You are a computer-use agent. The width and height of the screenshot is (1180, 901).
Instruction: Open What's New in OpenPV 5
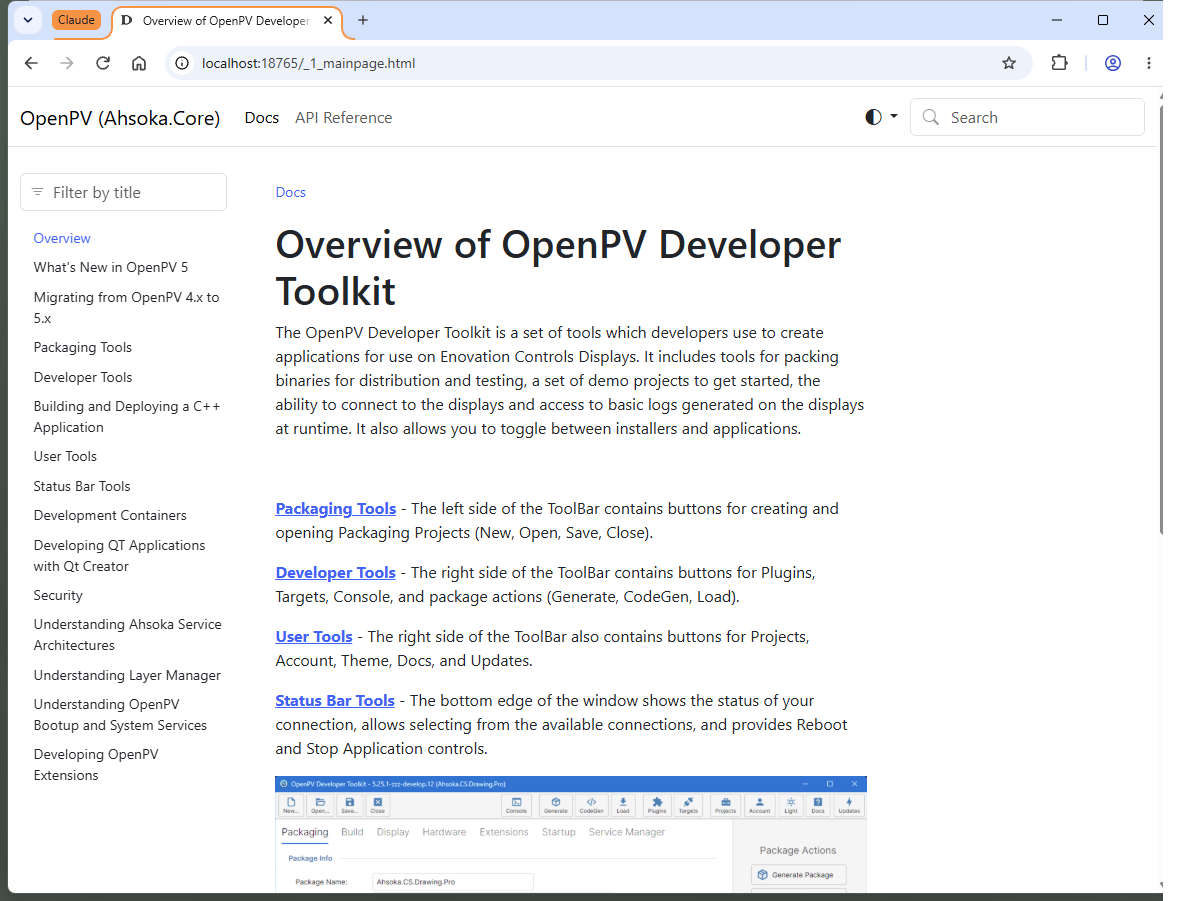(111, 268)
